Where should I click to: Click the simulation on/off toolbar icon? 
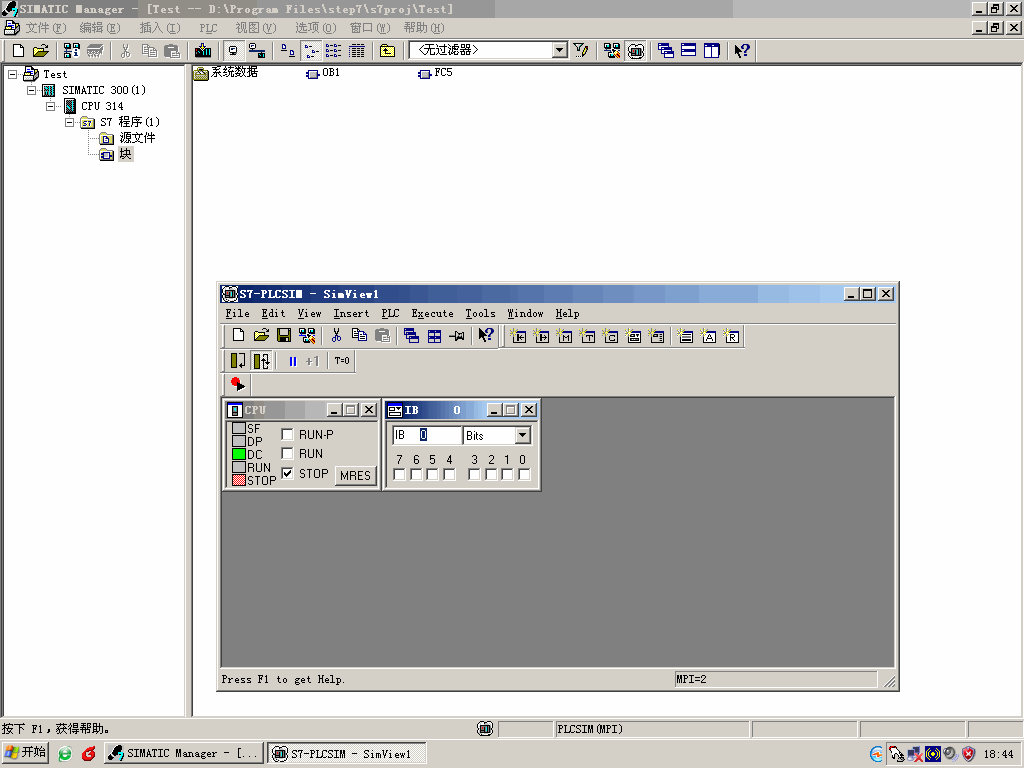tap(636, 50)
